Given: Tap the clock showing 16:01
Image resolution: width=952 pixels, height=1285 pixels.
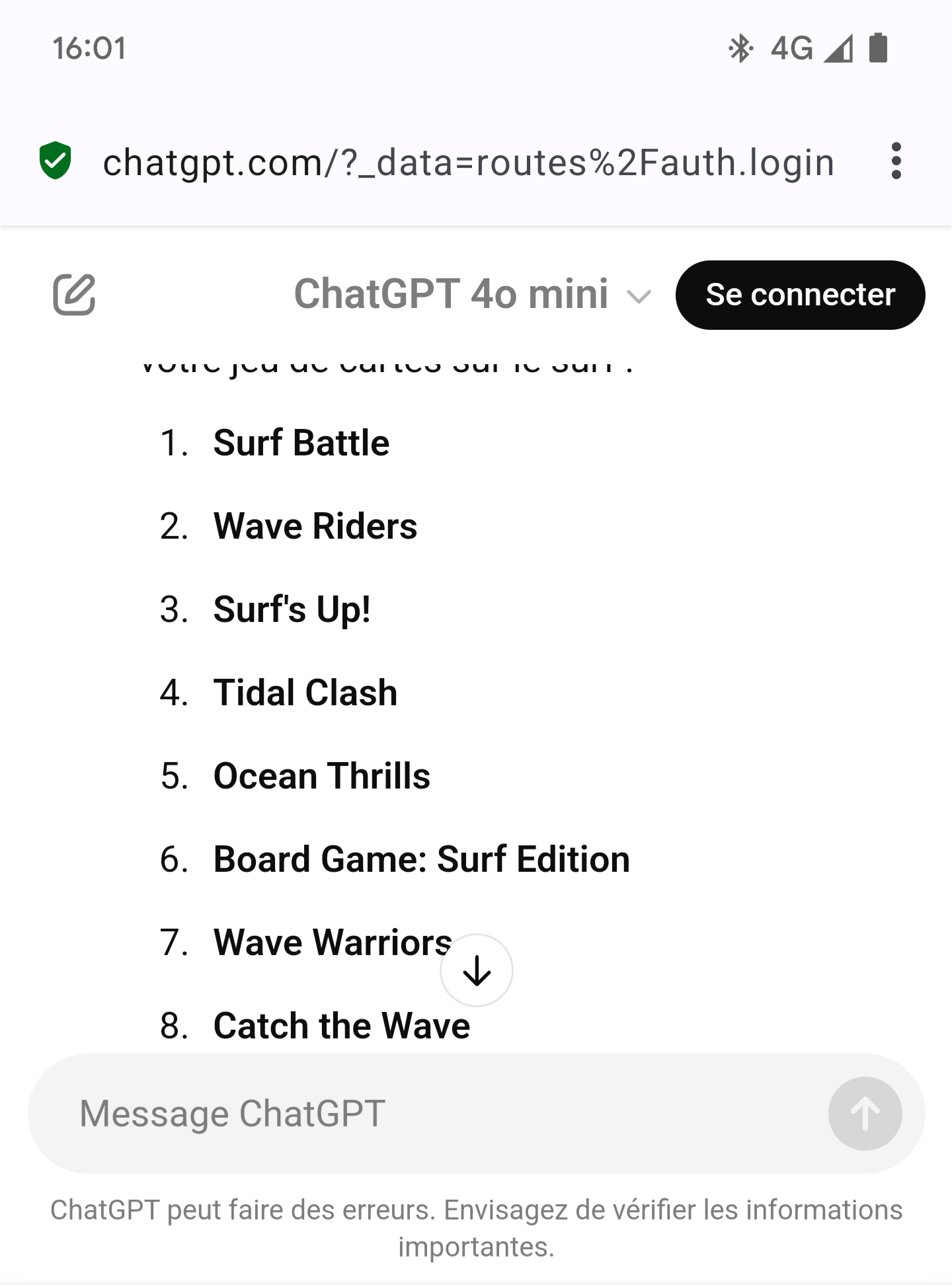Looking at the screenshot, I should [x=89, y=48].
